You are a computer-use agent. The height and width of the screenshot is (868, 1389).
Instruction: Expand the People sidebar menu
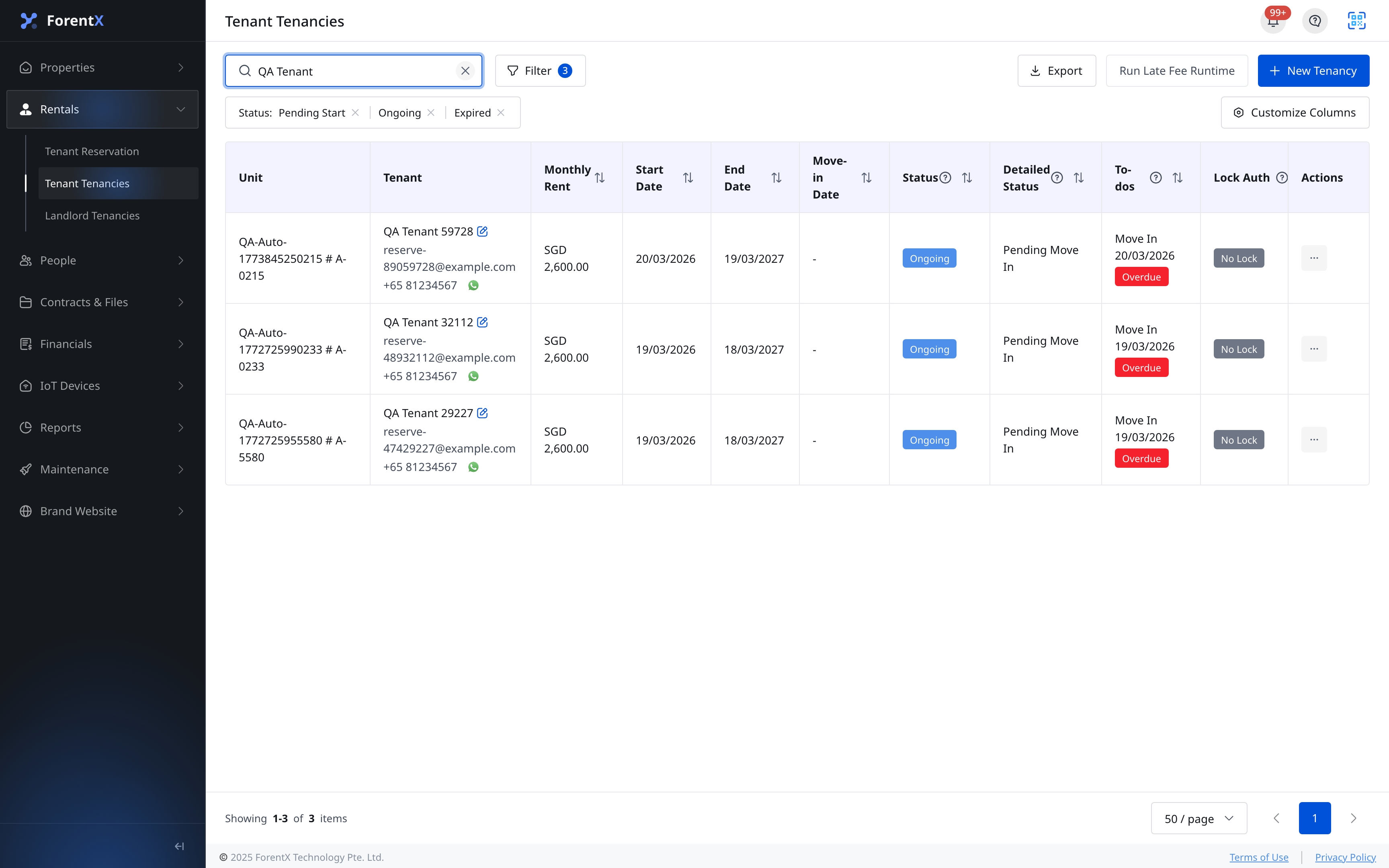(x=103, y=260)
